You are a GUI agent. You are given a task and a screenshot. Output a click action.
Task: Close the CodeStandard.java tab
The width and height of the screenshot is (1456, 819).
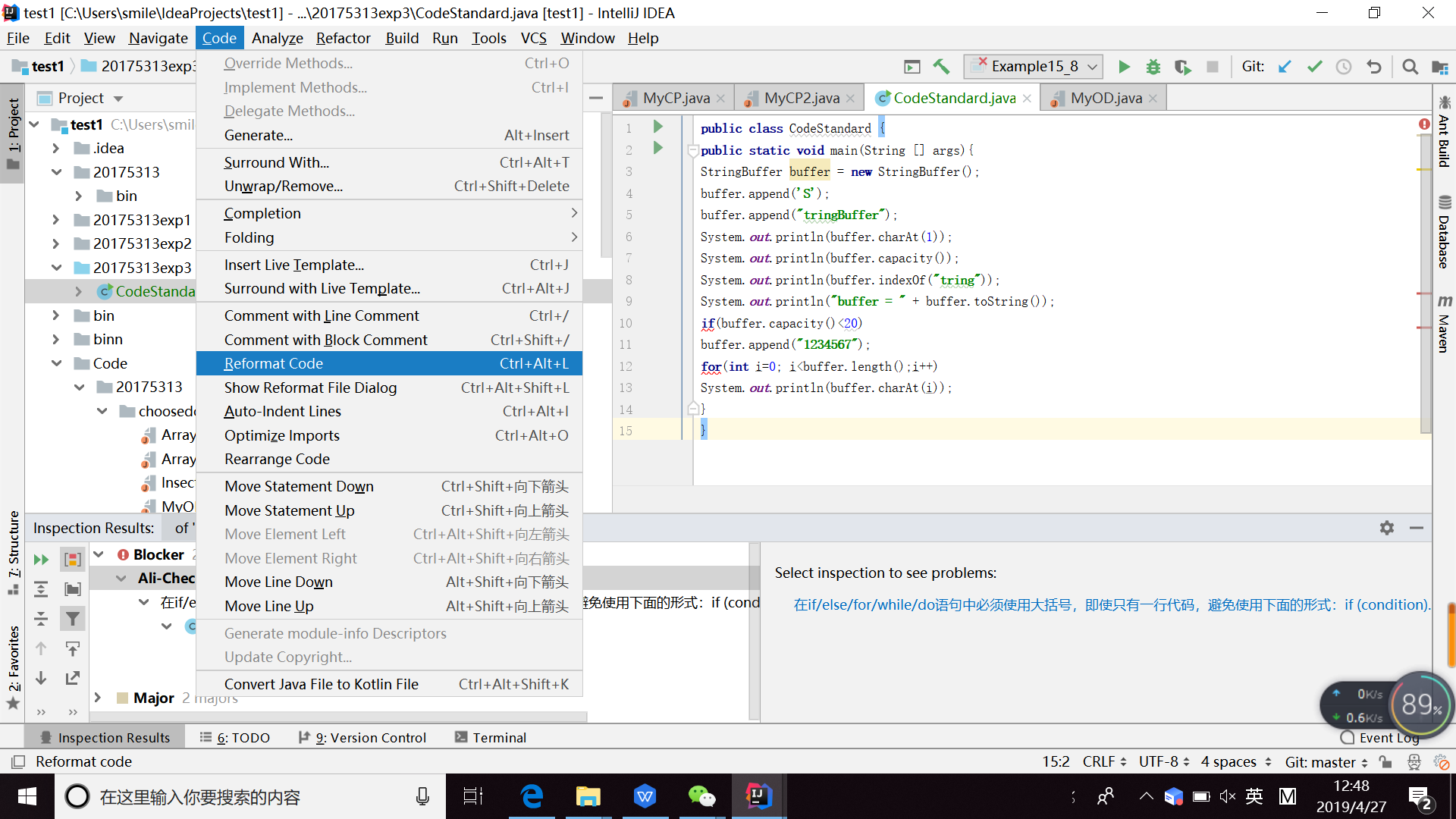pyautogui.click(x=1027, y=99)
